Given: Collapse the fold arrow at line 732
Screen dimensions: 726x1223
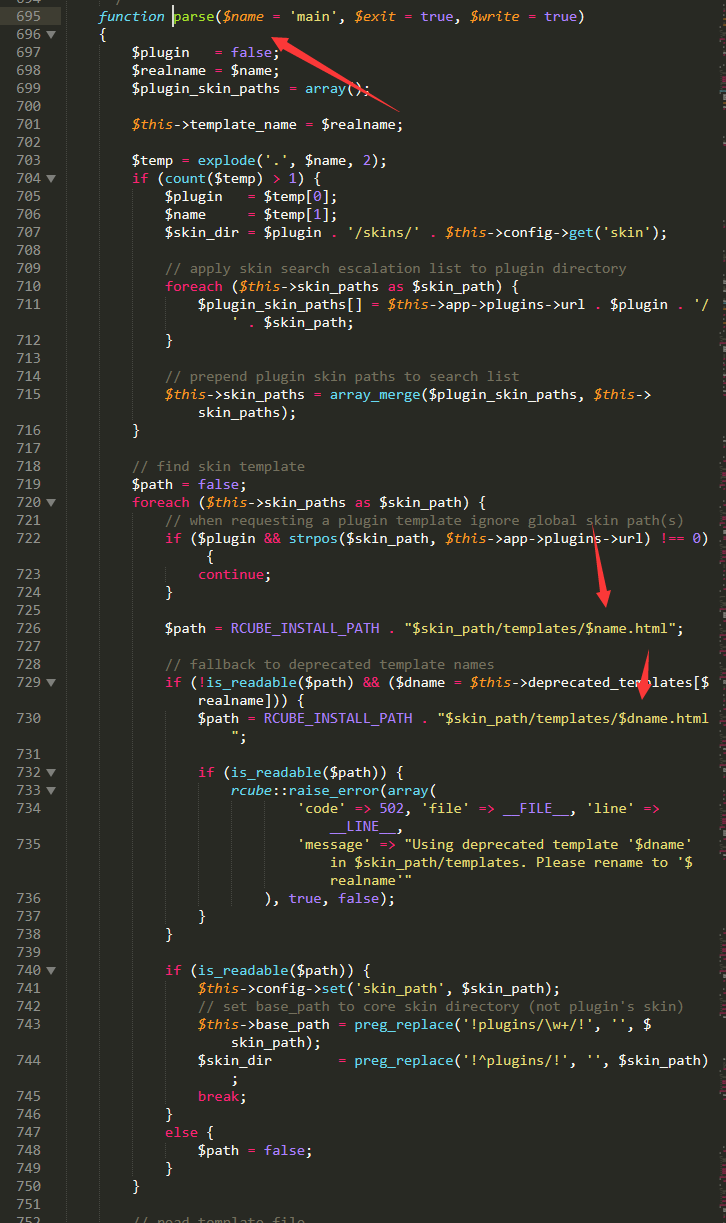Looking at the screenshot, I should pyautogui.click(x=51, y=772).
